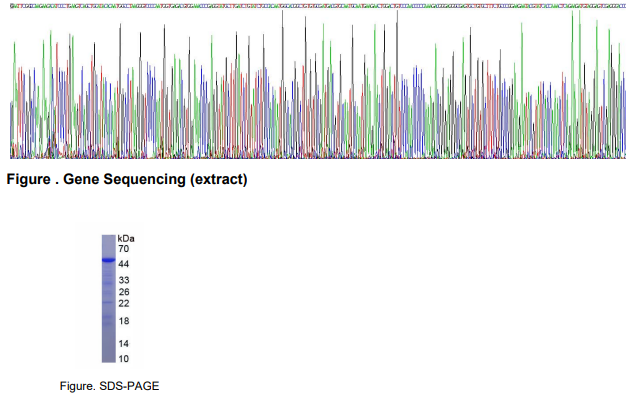Click the 22 kDa marker label
Image resolution: width=635 pixels, height=398 pixels.
[124, 303]
